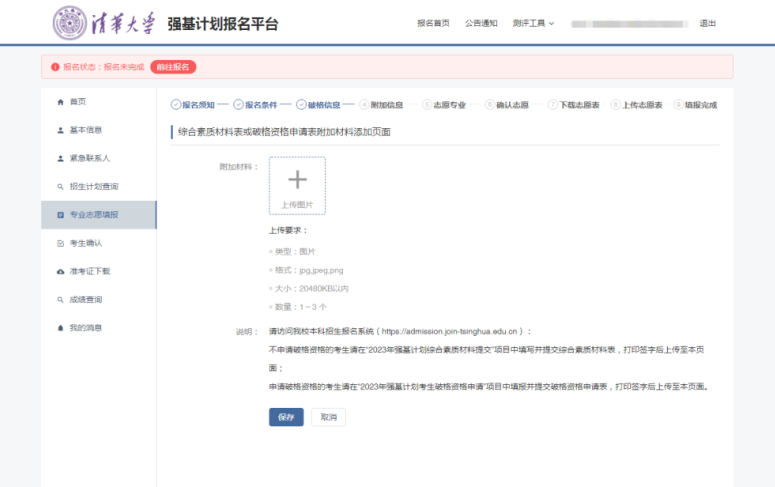The height and width of the screenshot is (487, 775).
Task: Click step 7 circle for 下载志愿表
Action: 553,104
